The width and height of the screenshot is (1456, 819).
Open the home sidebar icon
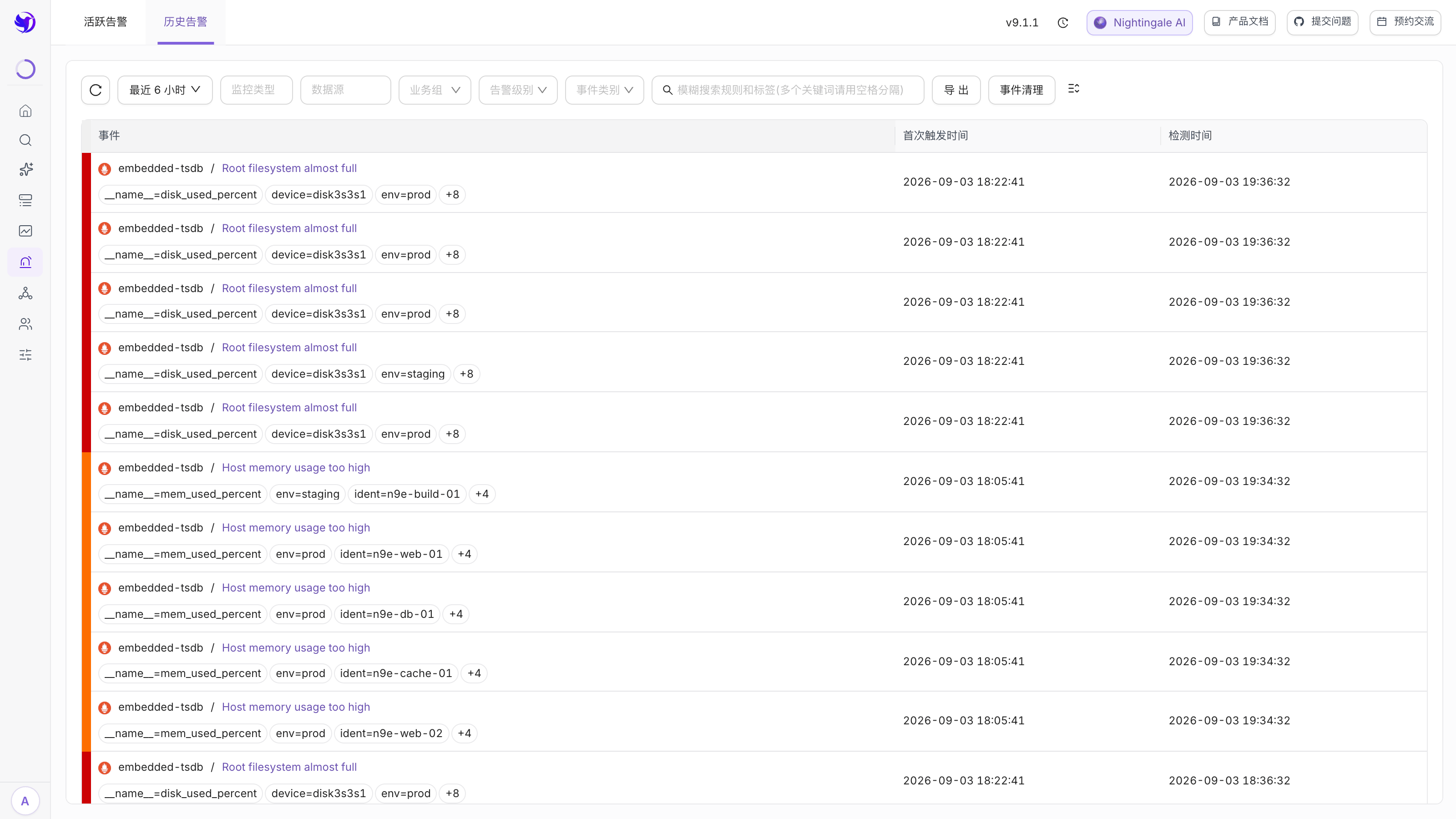click(x=25, y=111)
